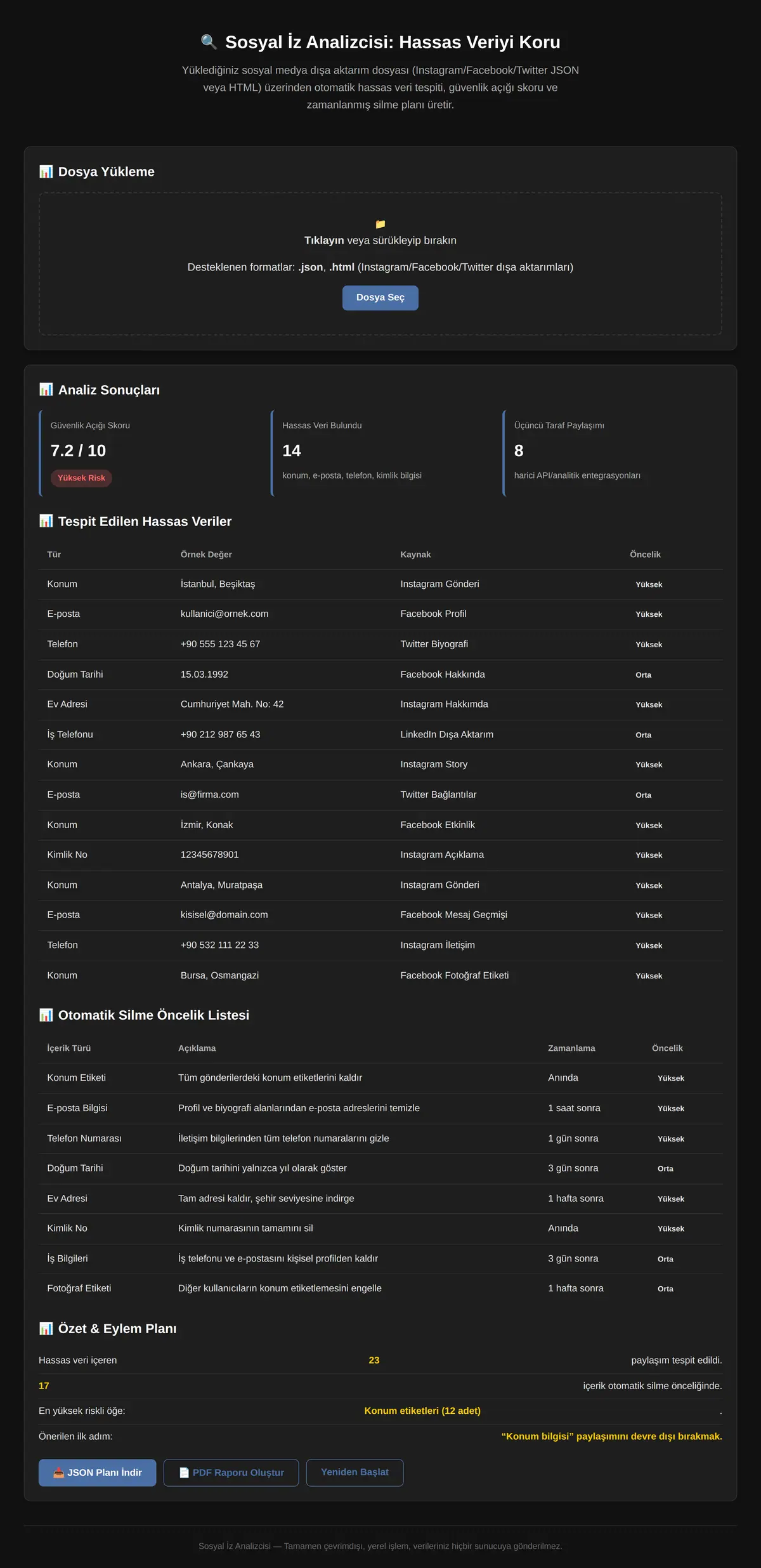This screenshot has width=761, height=1568.
Task: Click the Hassas Veri Bulundu count 14
Action: 292,451
